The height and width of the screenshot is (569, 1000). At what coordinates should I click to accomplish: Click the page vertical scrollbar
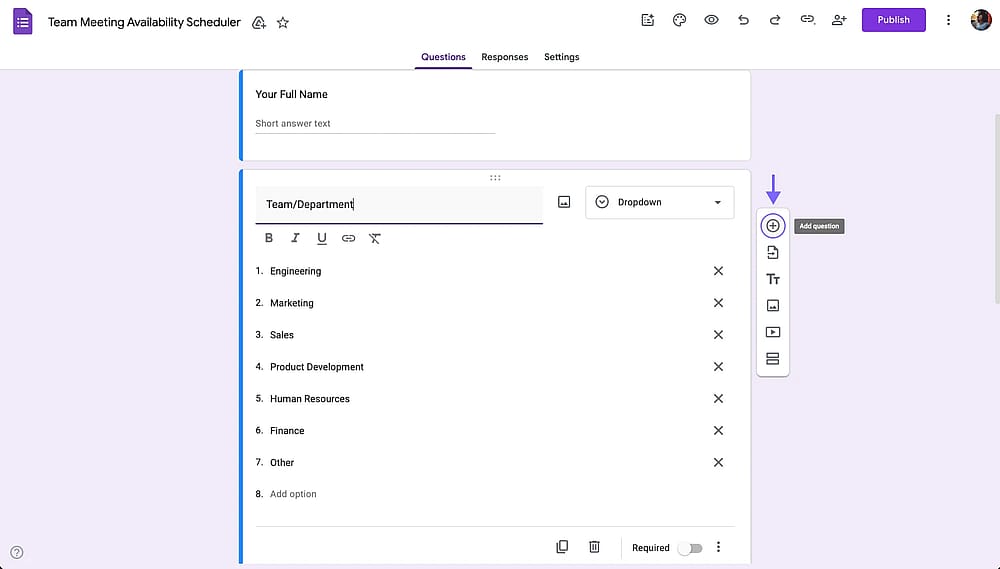point(997,209)
